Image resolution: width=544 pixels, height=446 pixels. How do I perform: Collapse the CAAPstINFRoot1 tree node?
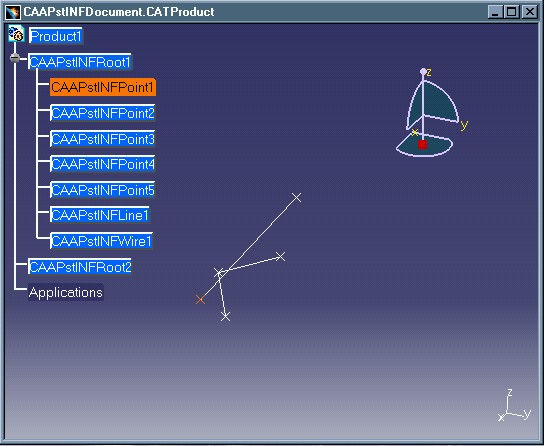point(15,58)
